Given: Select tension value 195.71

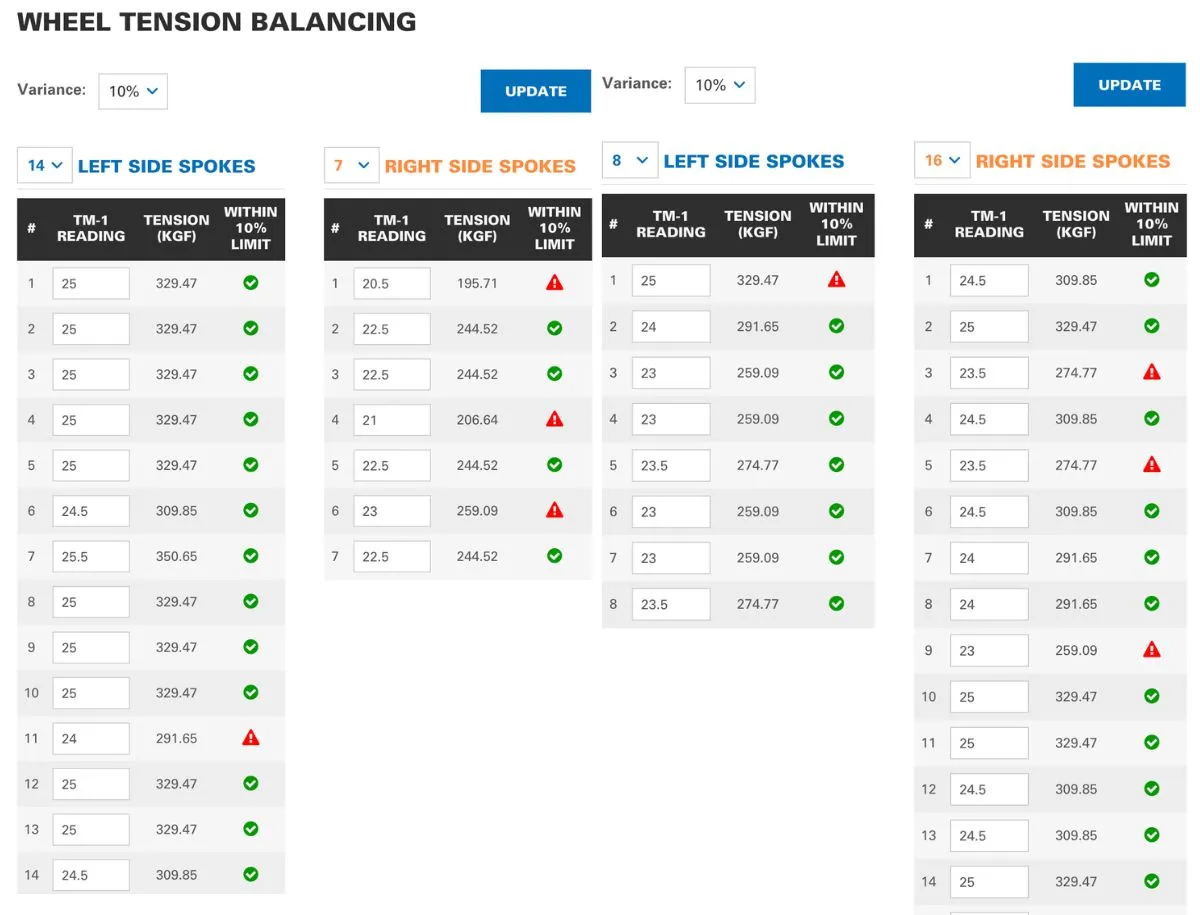Looking at the screenshot, I should [477, 283].
